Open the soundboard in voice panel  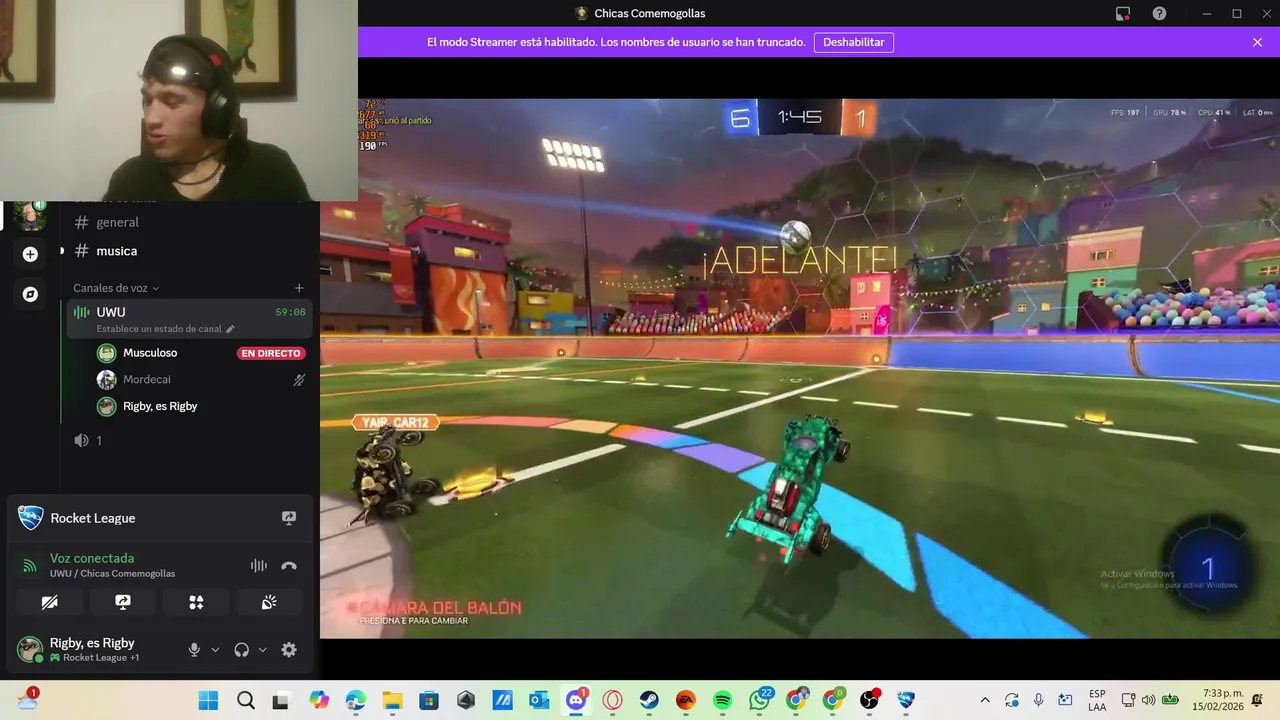[x=269, y=602]
